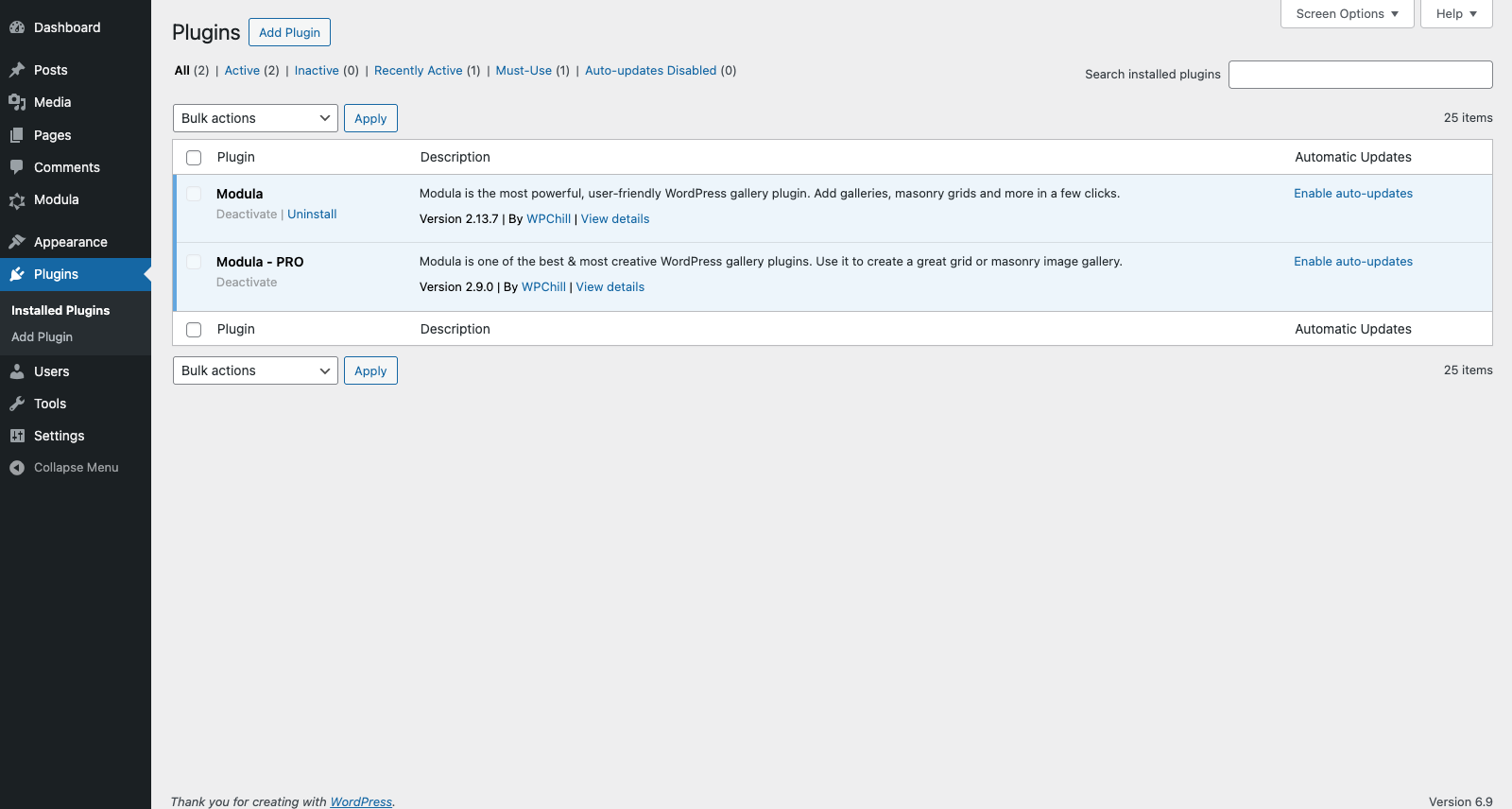Click the Dashboard gauge icon
Image resolution: width=1512 pixels, height=809 pixels.
click(x=17, y=27)
